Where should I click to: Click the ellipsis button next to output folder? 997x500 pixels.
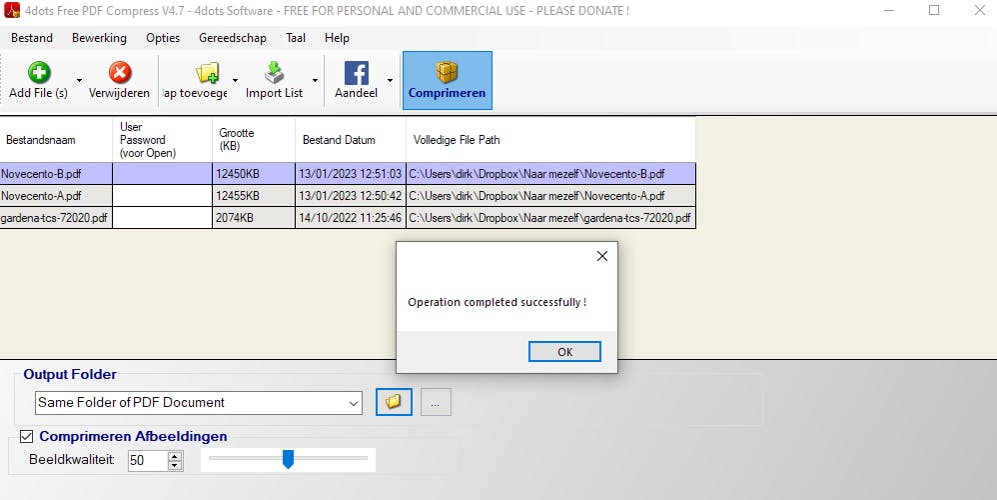436,402
